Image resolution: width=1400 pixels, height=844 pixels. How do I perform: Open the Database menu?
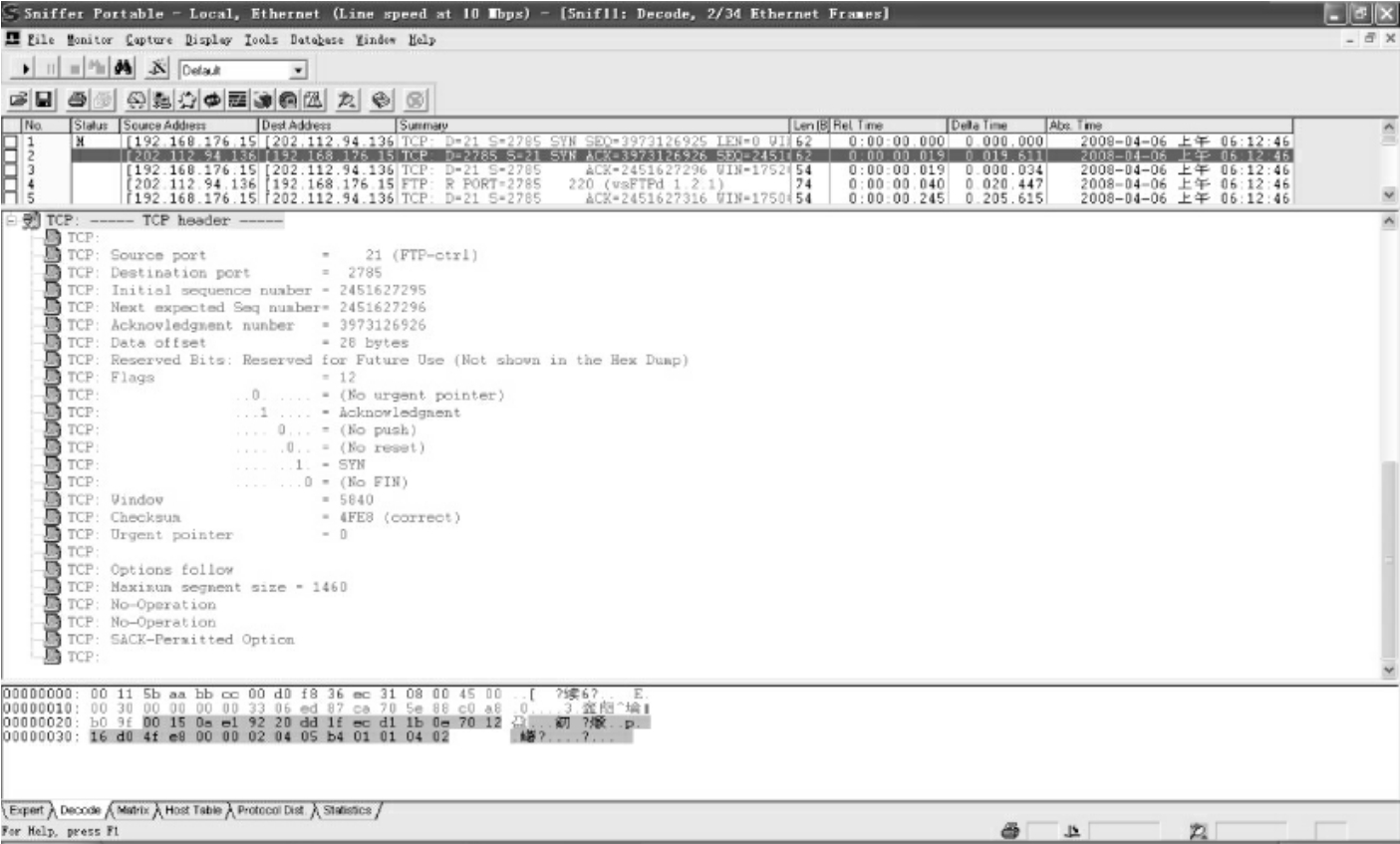(317, 40)
